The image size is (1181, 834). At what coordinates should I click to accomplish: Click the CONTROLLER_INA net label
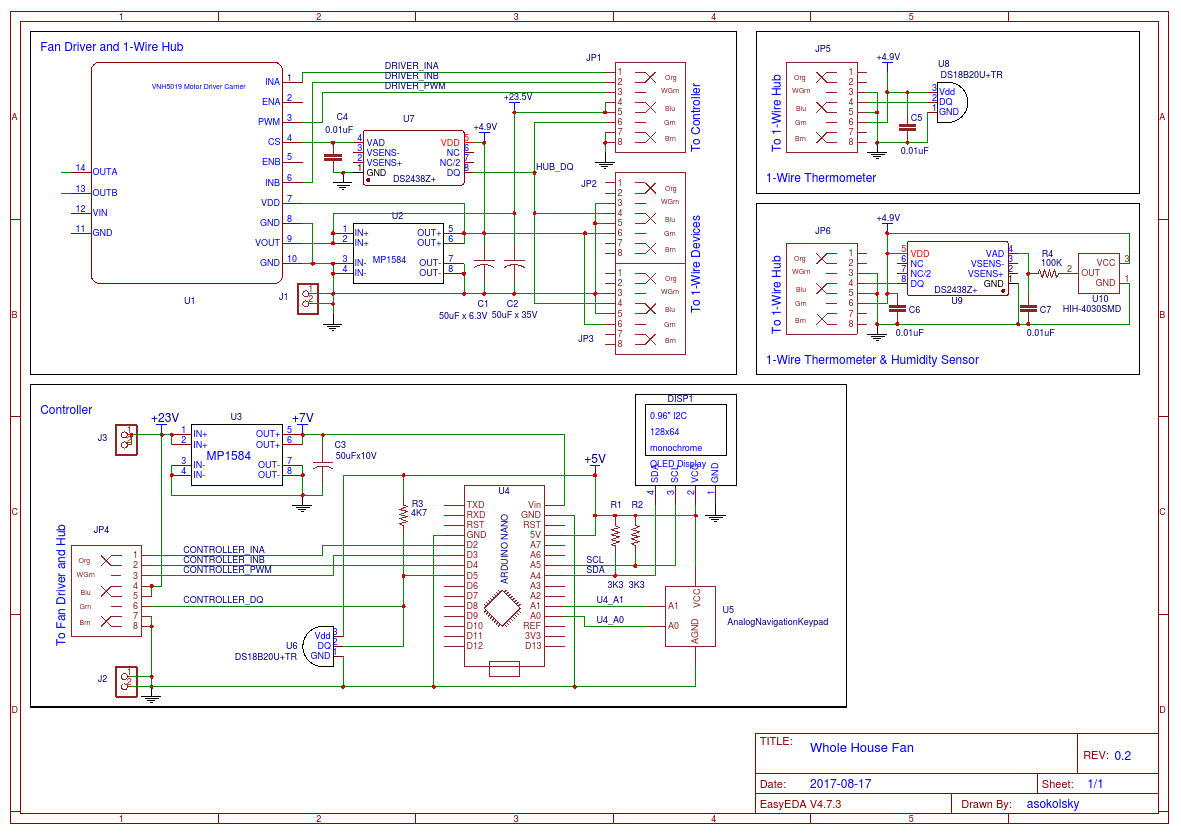(224, 550)
